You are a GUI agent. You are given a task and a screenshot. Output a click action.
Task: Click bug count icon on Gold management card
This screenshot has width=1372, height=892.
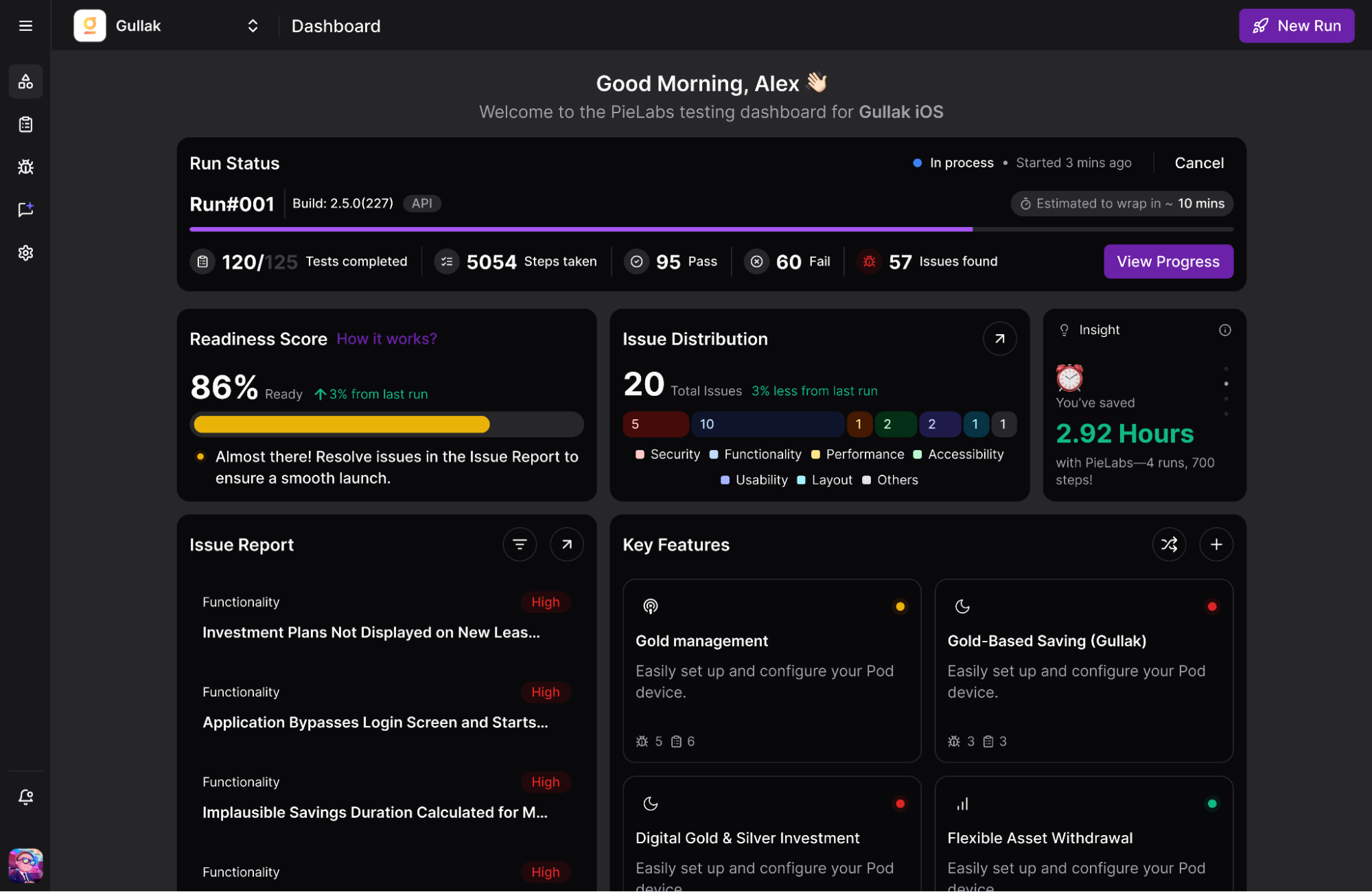point(642,741)
